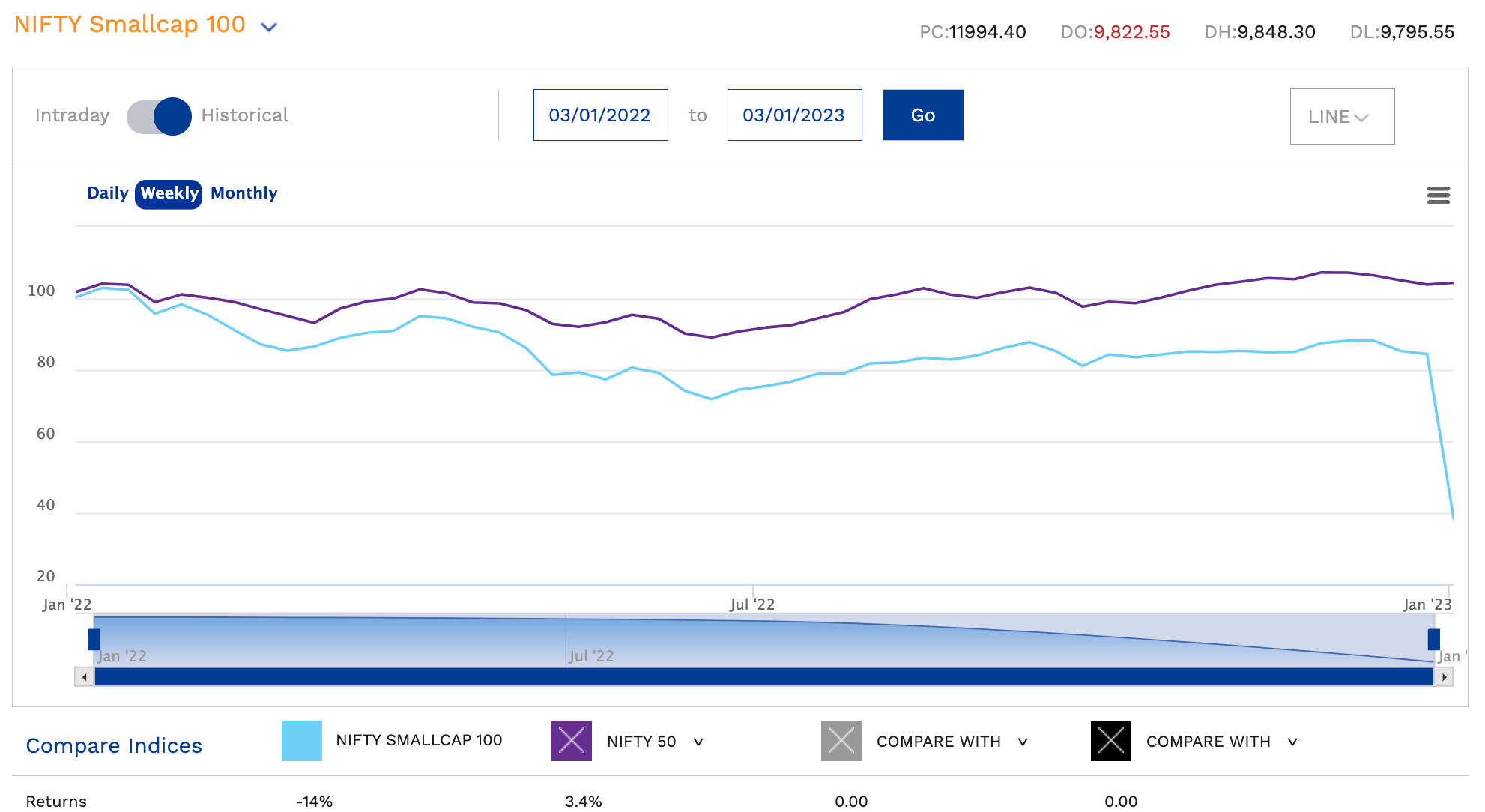Click the dark blue navigator scrollbar
The width and height of the screenshot is (1485, 812).
764,677
